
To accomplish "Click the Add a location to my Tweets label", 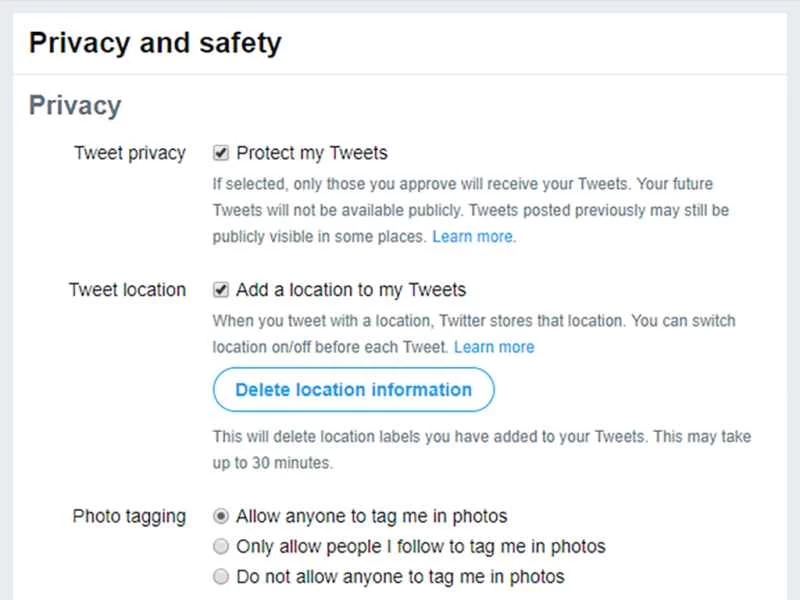I will tap(351, 290).
